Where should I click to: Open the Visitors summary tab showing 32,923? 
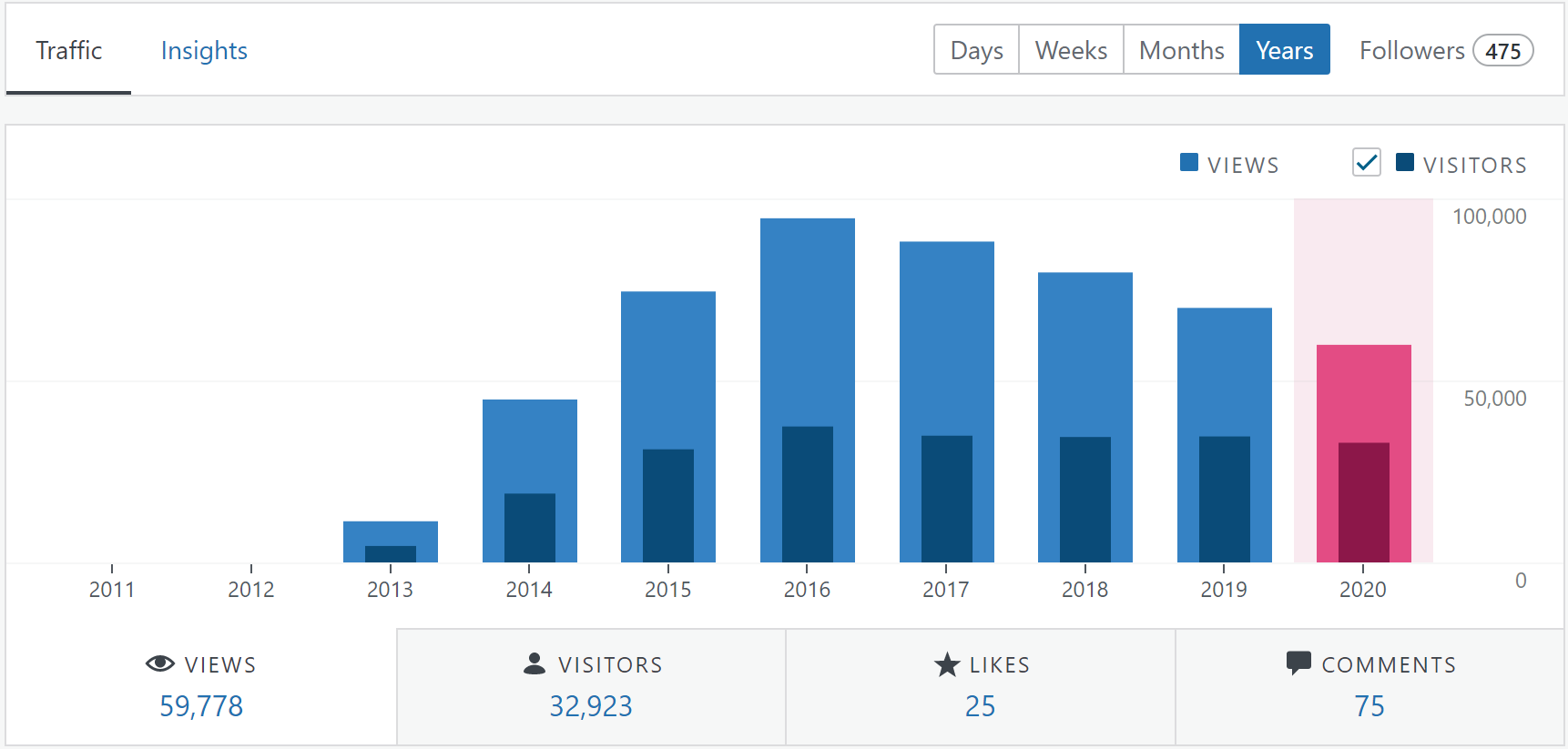point(591,687)
